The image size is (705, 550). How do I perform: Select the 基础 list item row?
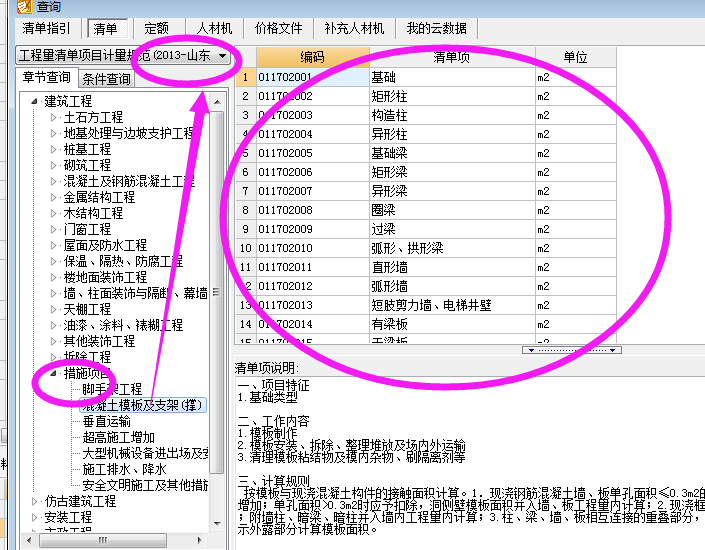[x=426, y=77]
